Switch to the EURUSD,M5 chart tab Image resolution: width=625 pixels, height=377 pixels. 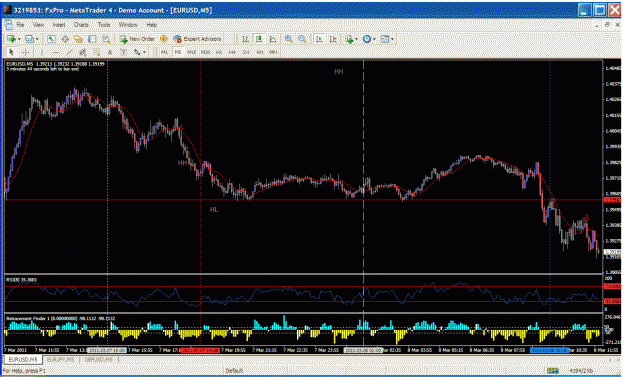(x=23, y=359)
